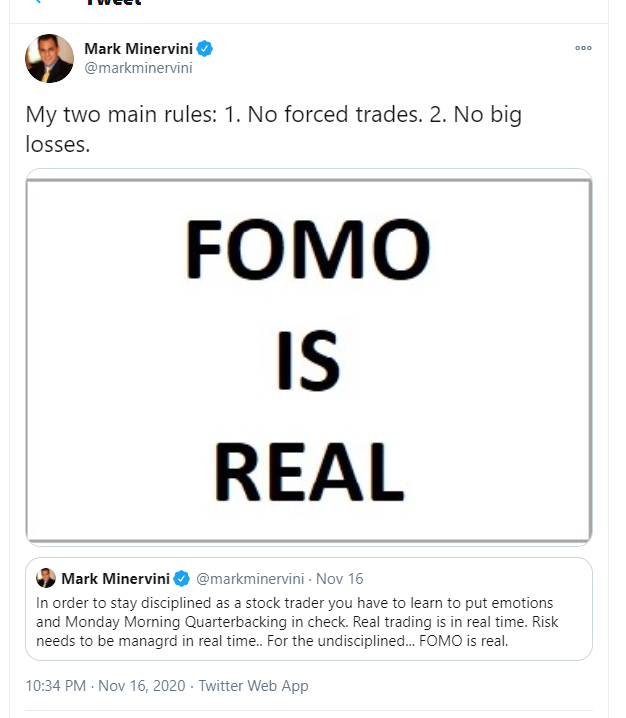Open the 10:34 PM timestamp link

[56, 686]
